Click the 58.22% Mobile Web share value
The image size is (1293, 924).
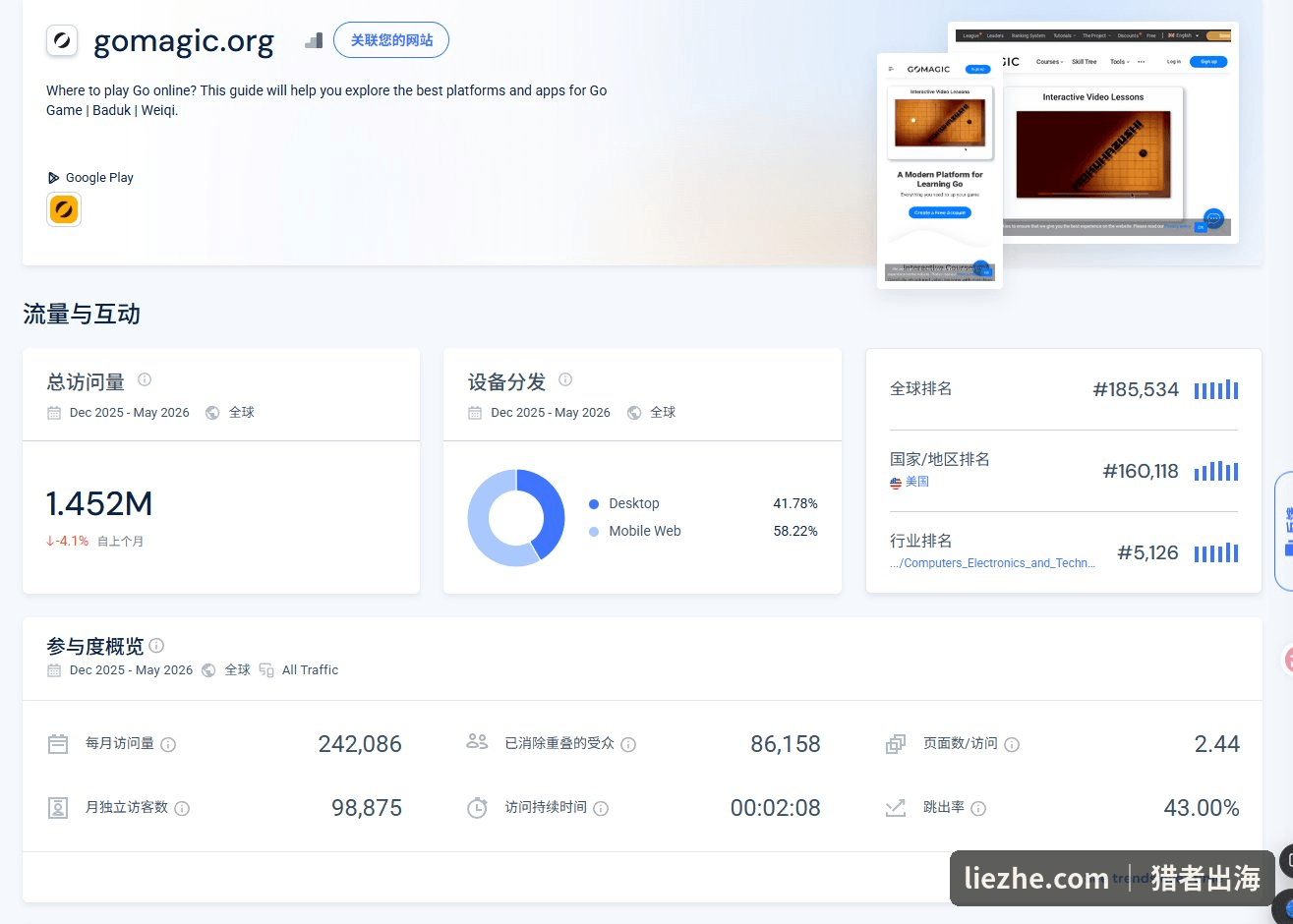click(x=795, y=532)
